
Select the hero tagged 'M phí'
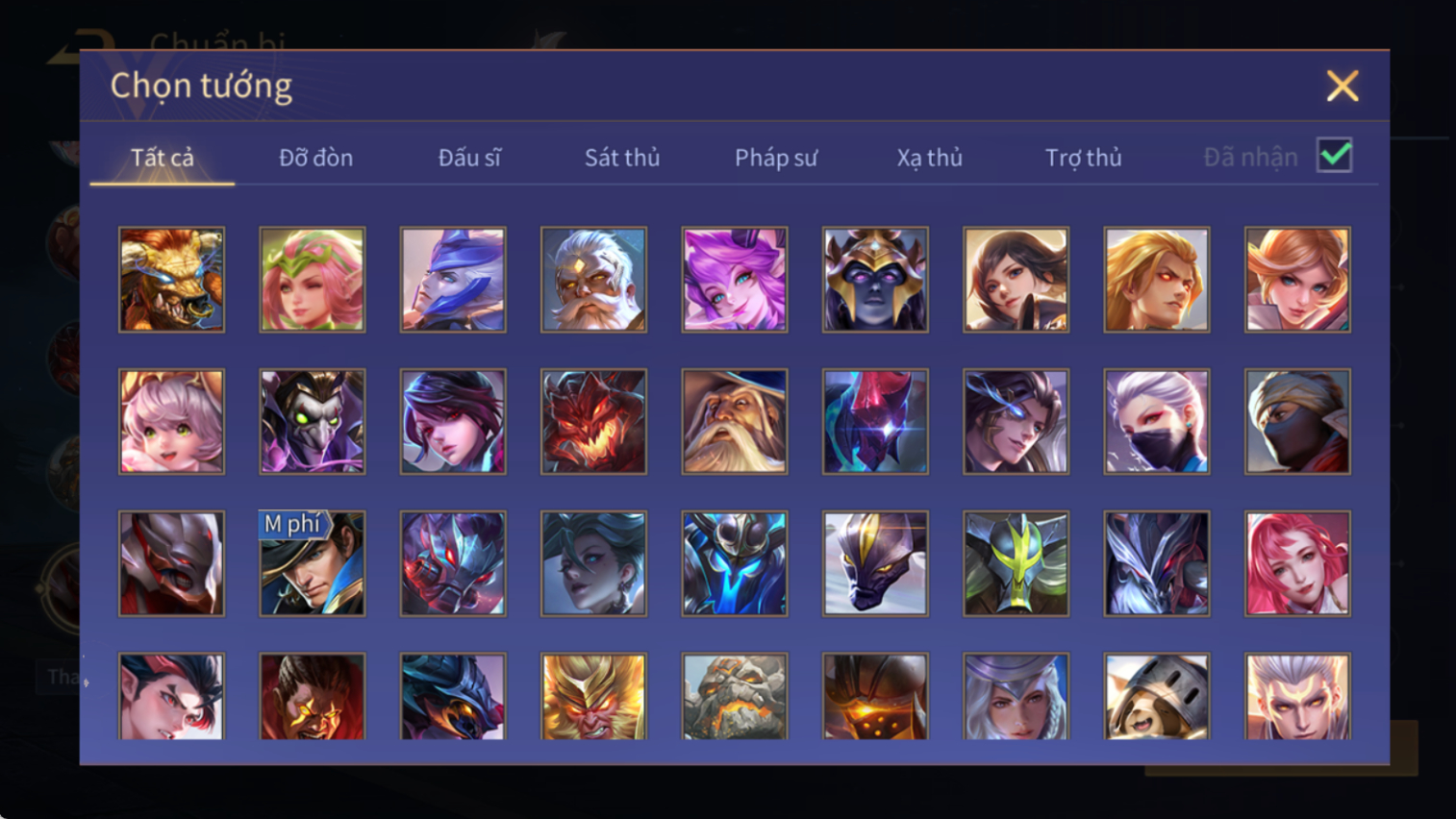[x=313, y=563]
